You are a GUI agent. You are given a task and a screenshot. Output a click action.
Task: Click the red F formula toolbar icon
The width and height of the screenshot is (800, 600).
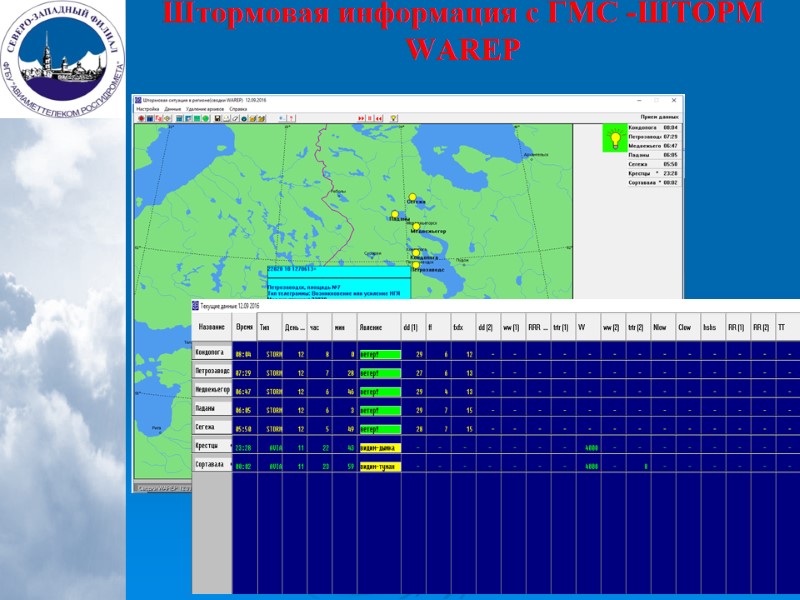(x=159, y=118)
